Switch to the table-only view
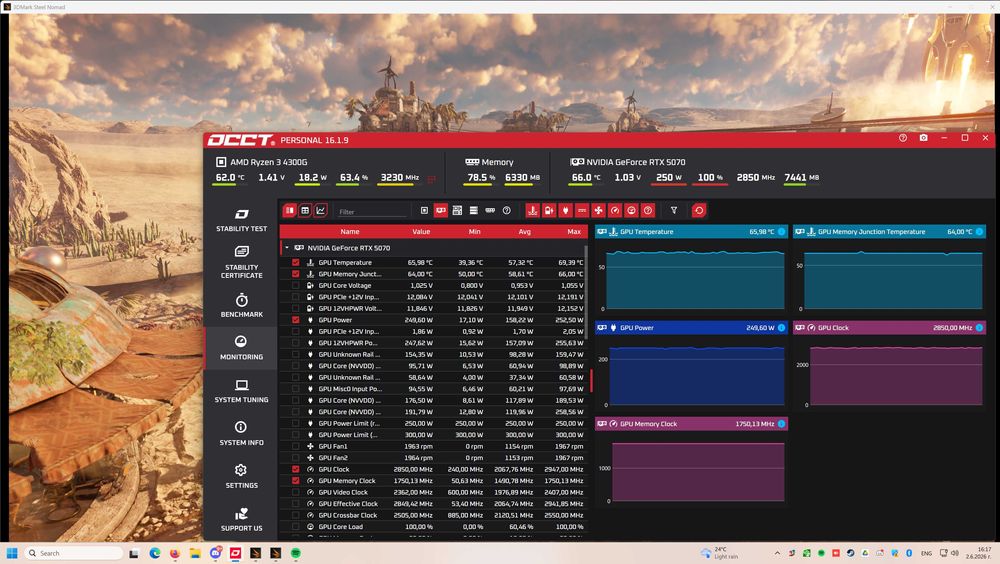The image size is (1000, 564). point(305,211)
